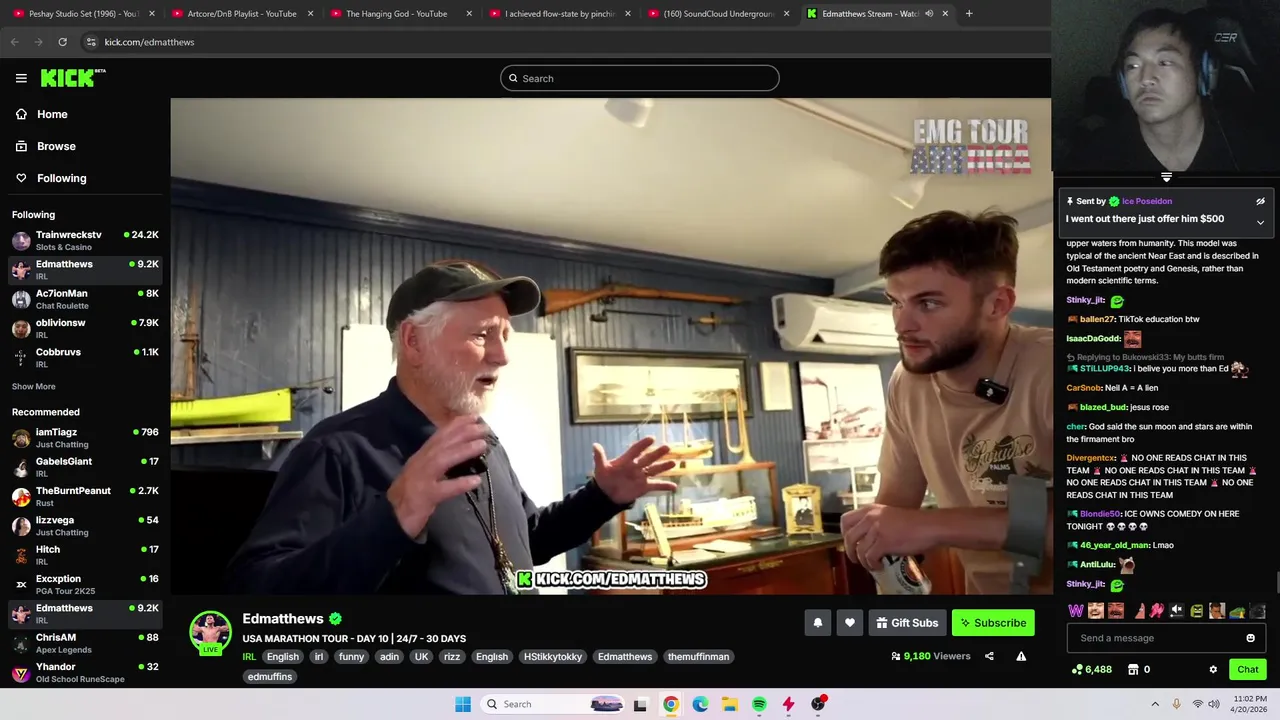
Task: Open Spotify from the taskbar
Action: click(759, 704)
